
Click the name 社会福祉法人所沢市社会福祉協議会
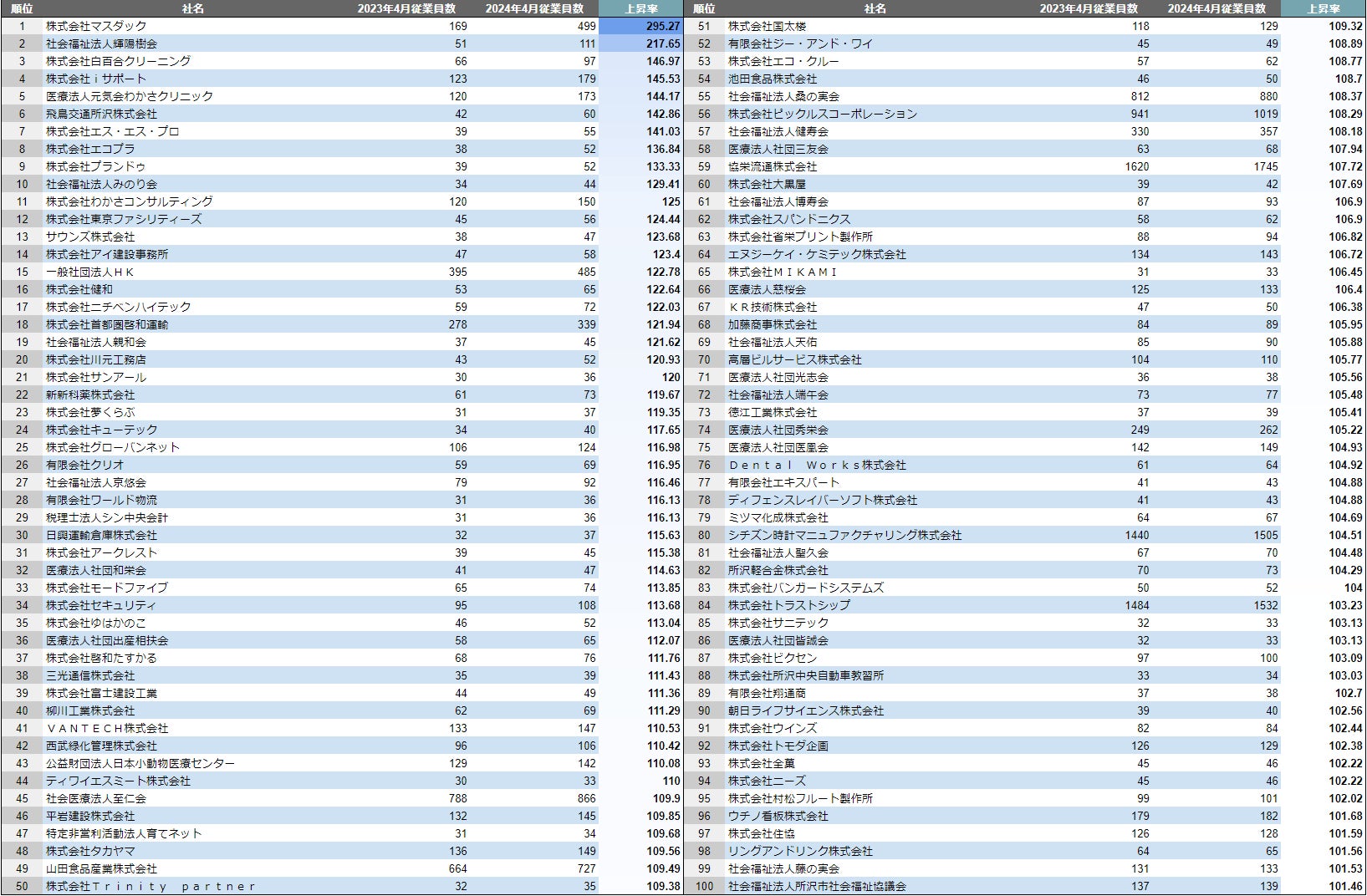[x=817, y=886]
